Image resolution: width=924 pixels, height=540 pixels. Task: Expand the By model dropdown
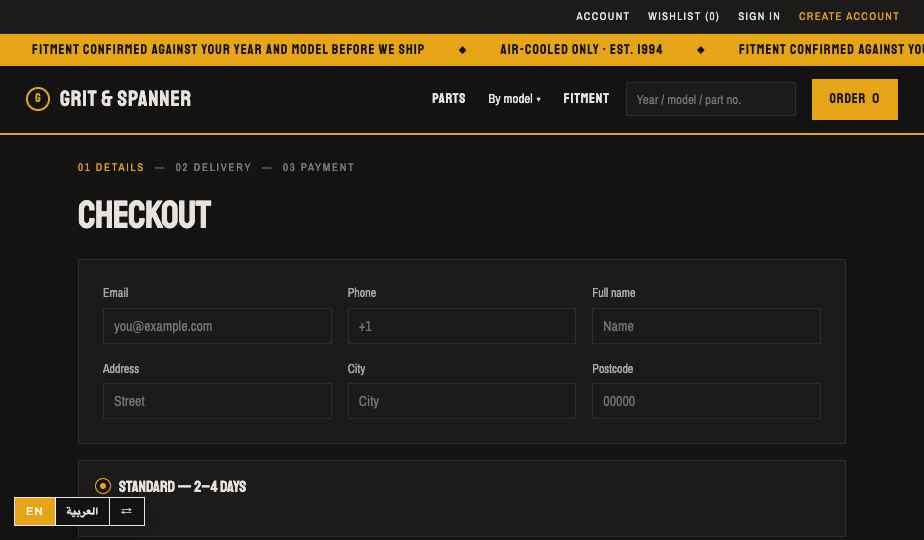click(x=514, y=99)
